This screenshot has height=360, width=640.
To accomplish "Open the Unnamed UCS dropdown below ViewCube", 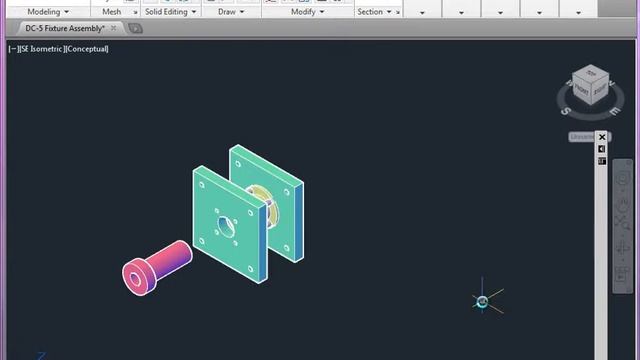I will pyautogui.click(x=582, y=137).
